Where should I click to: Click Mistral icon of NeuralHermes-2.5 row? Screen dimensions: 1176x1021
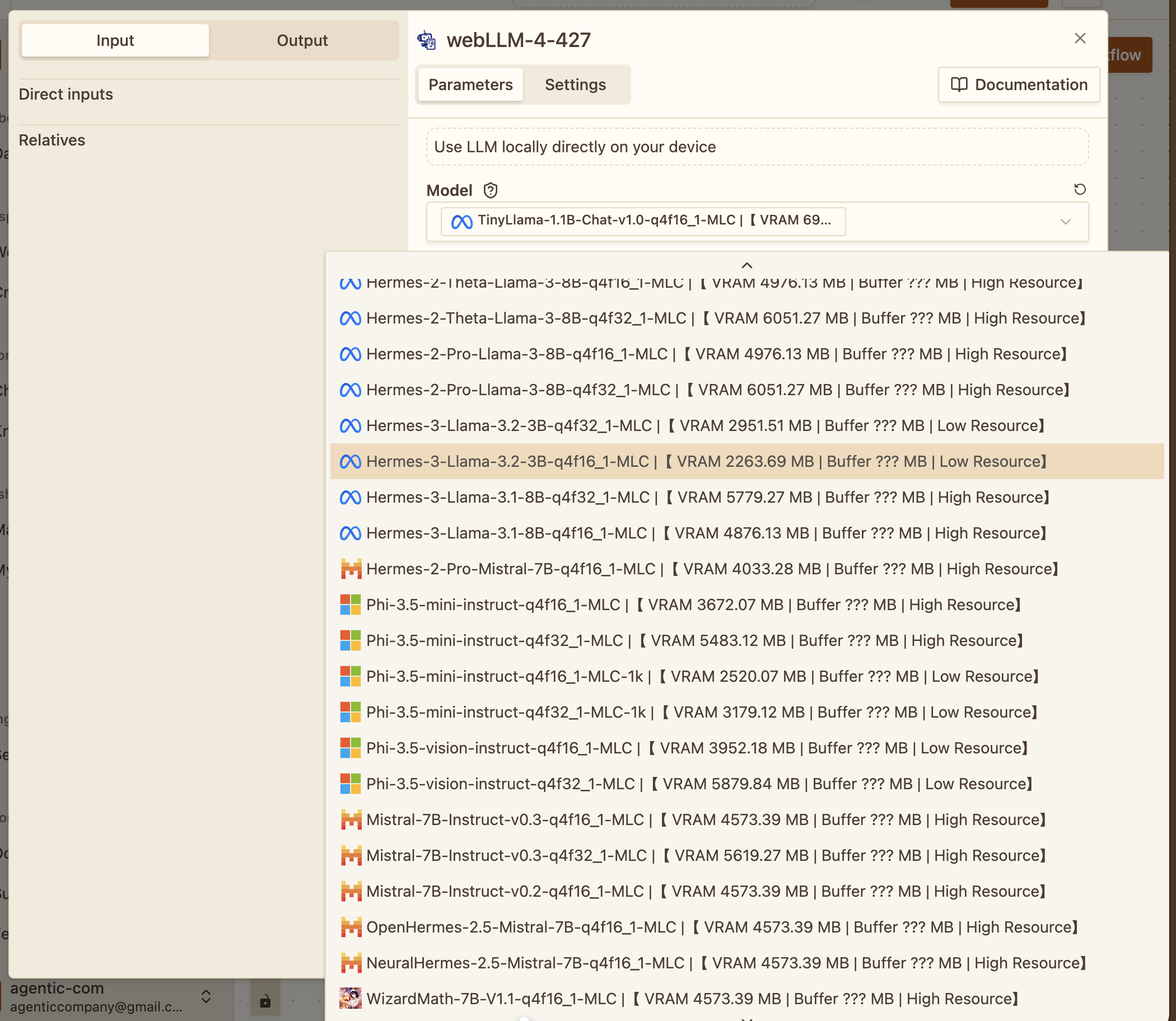point(351,963)
